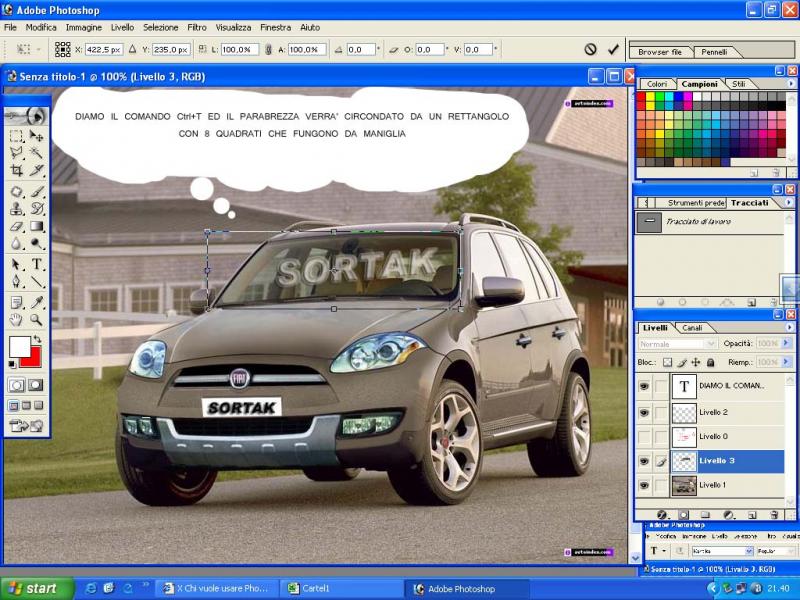Toggle lock all padlock in Bloc. row
The height and width of the screenshot is (600, 800).
tap(710, 362)
